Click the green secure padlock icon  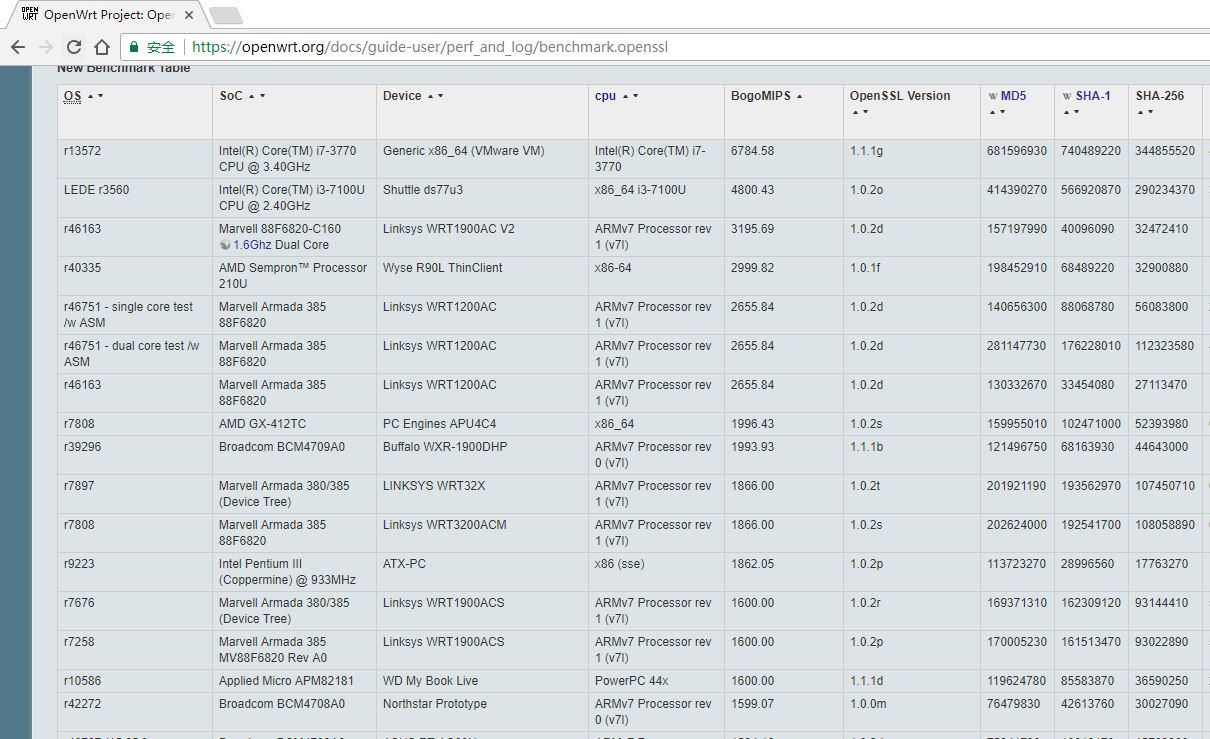coord(134,47)
